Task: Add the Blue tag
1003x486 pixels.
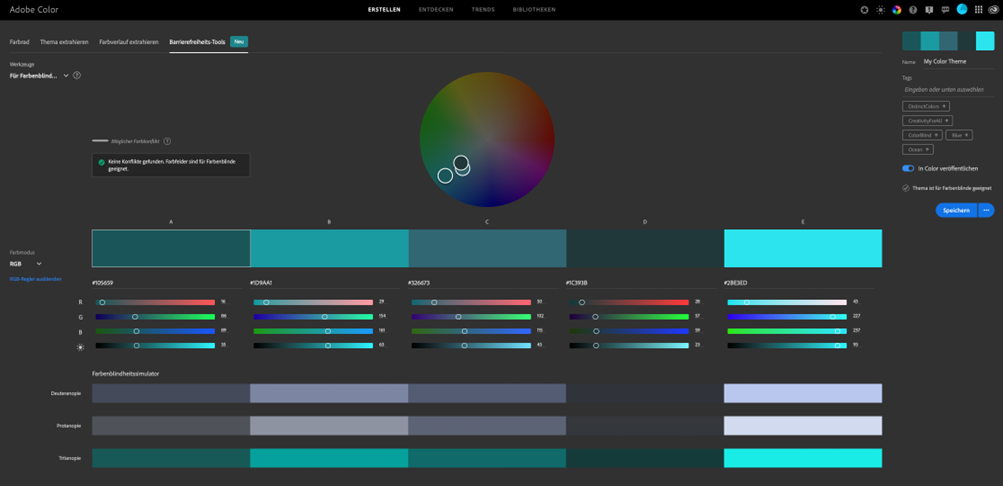Action: [x=959, y=135]
